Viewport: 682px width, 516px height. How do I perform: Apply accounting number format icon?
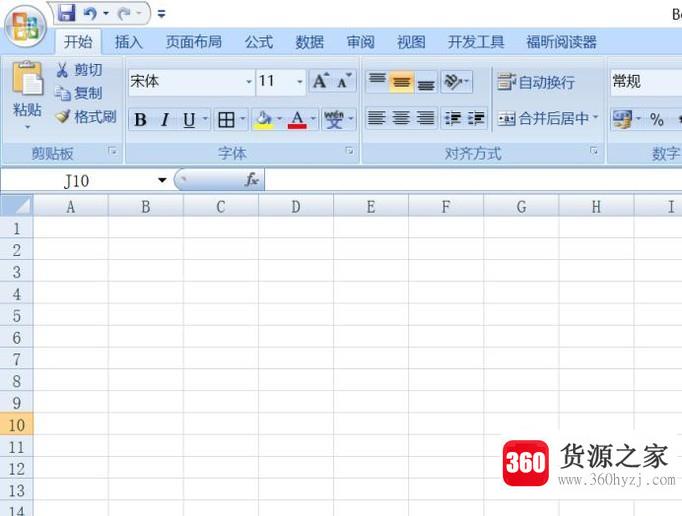[x=622, y=119]
